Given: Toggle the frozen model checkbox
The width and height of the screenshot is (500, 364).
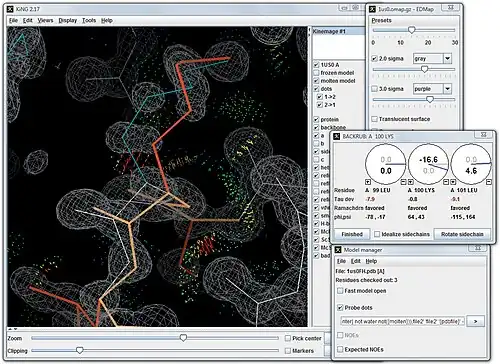Looking at the screenshot, I should (x=316, y=73).
